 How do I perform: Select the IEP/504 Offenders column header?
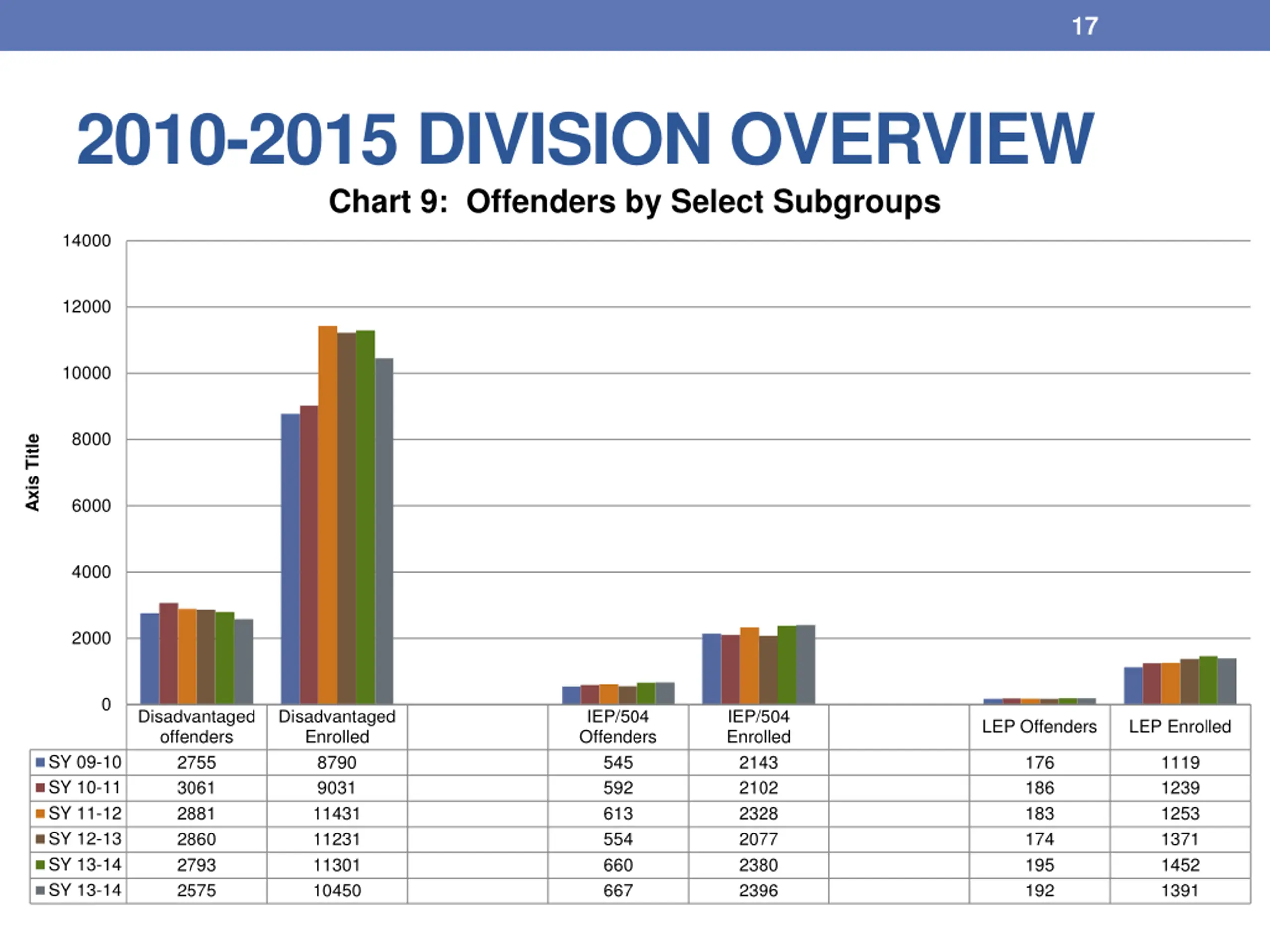tap(618, 726)
